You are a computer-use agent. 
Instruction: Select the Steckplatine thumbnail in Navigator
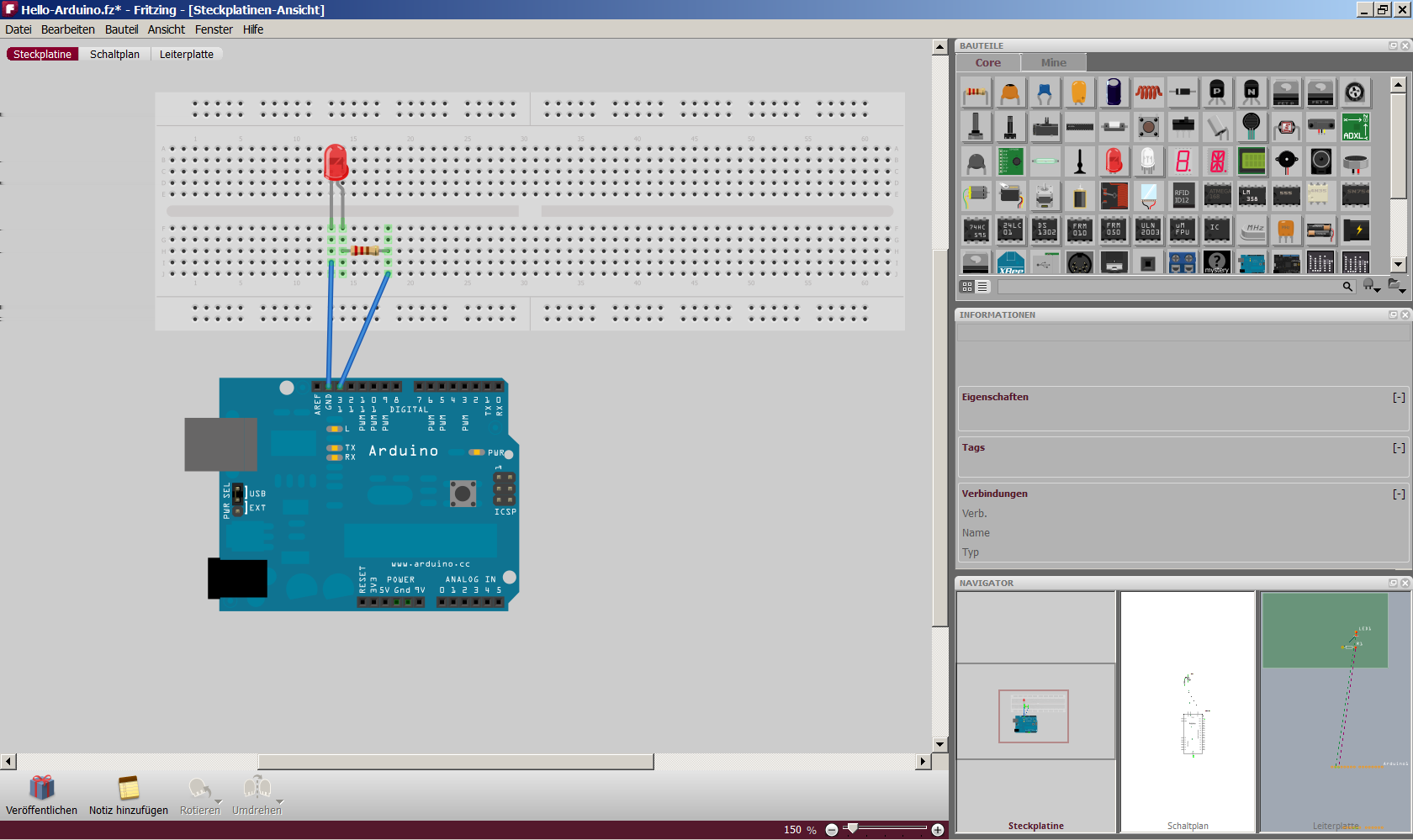click(x=1036, y=711)
